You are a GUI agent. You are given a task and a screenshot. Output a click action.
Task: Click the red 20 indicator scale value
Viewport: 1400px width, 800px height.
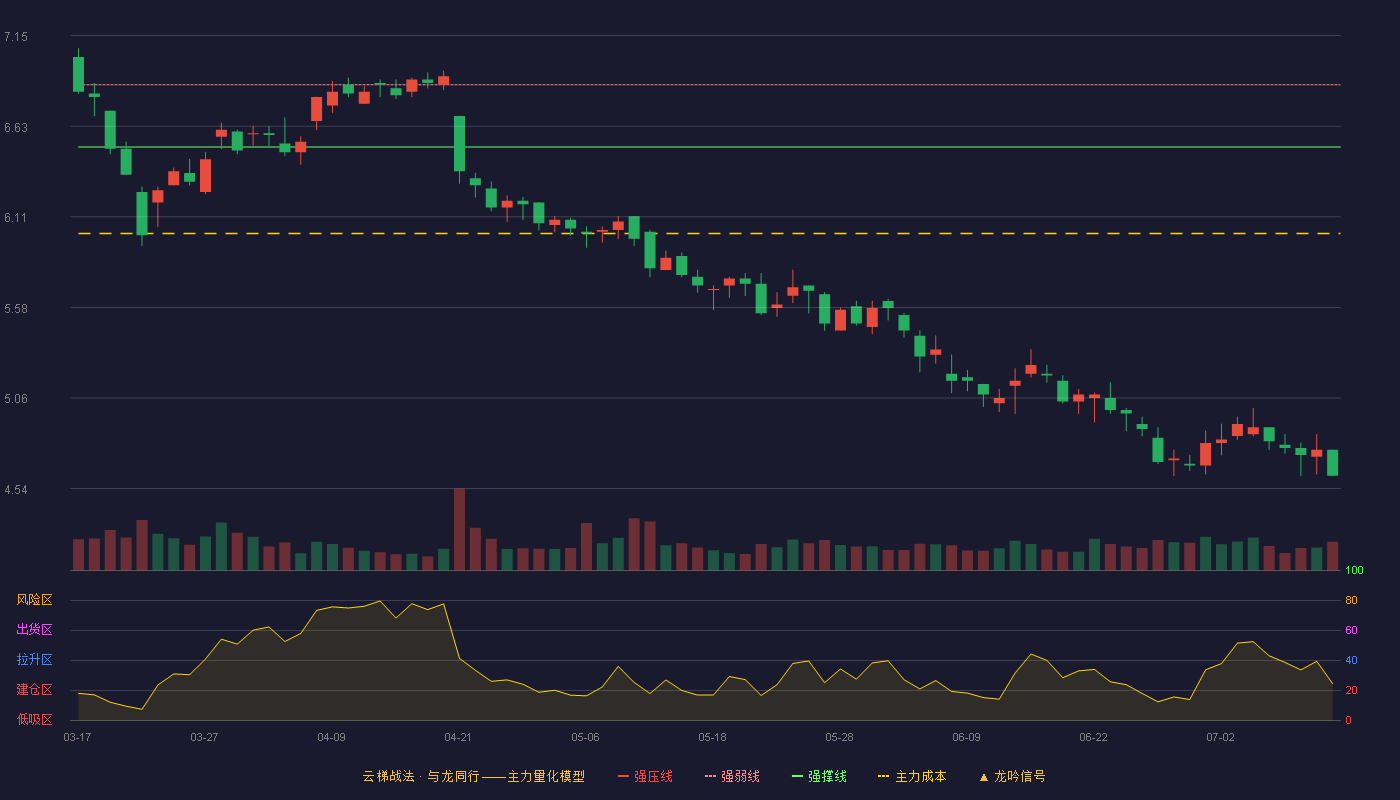point(1351,690)
